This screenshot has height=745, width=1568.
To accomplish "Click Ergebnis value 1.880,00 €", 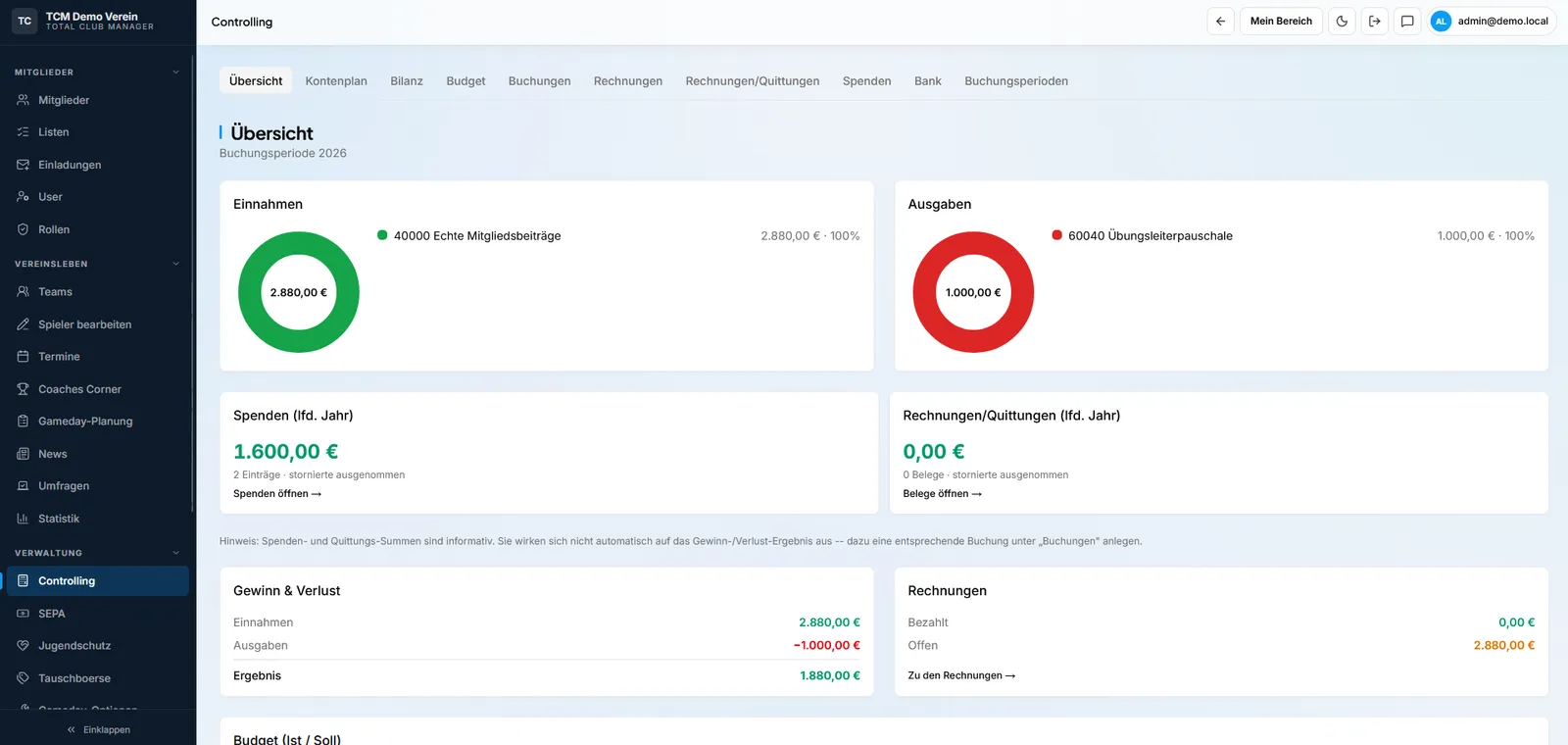I will 830,675.
